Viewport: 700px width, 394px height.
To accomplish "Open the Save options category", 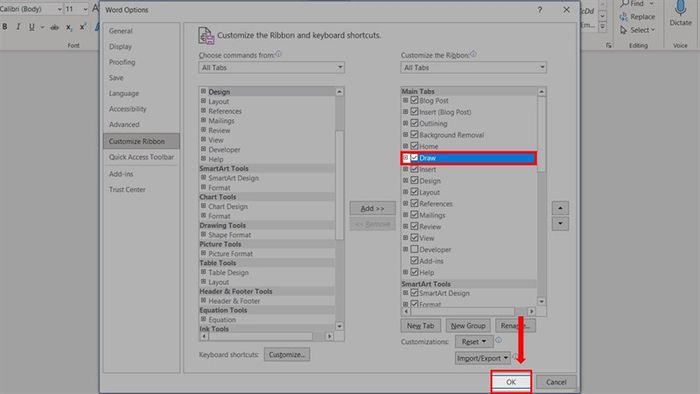I will 116,78.
